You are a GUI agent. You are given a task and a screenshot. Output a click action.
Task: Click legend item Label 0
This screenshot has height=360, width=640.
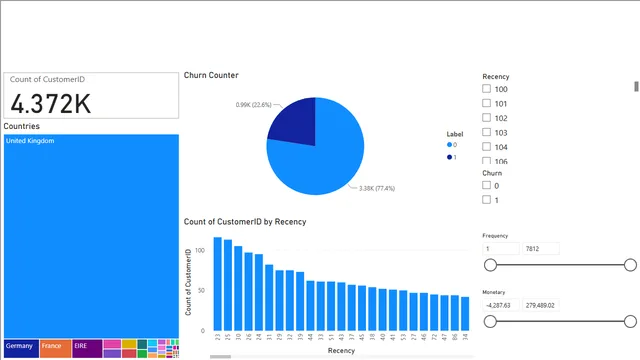pos(452,145)
